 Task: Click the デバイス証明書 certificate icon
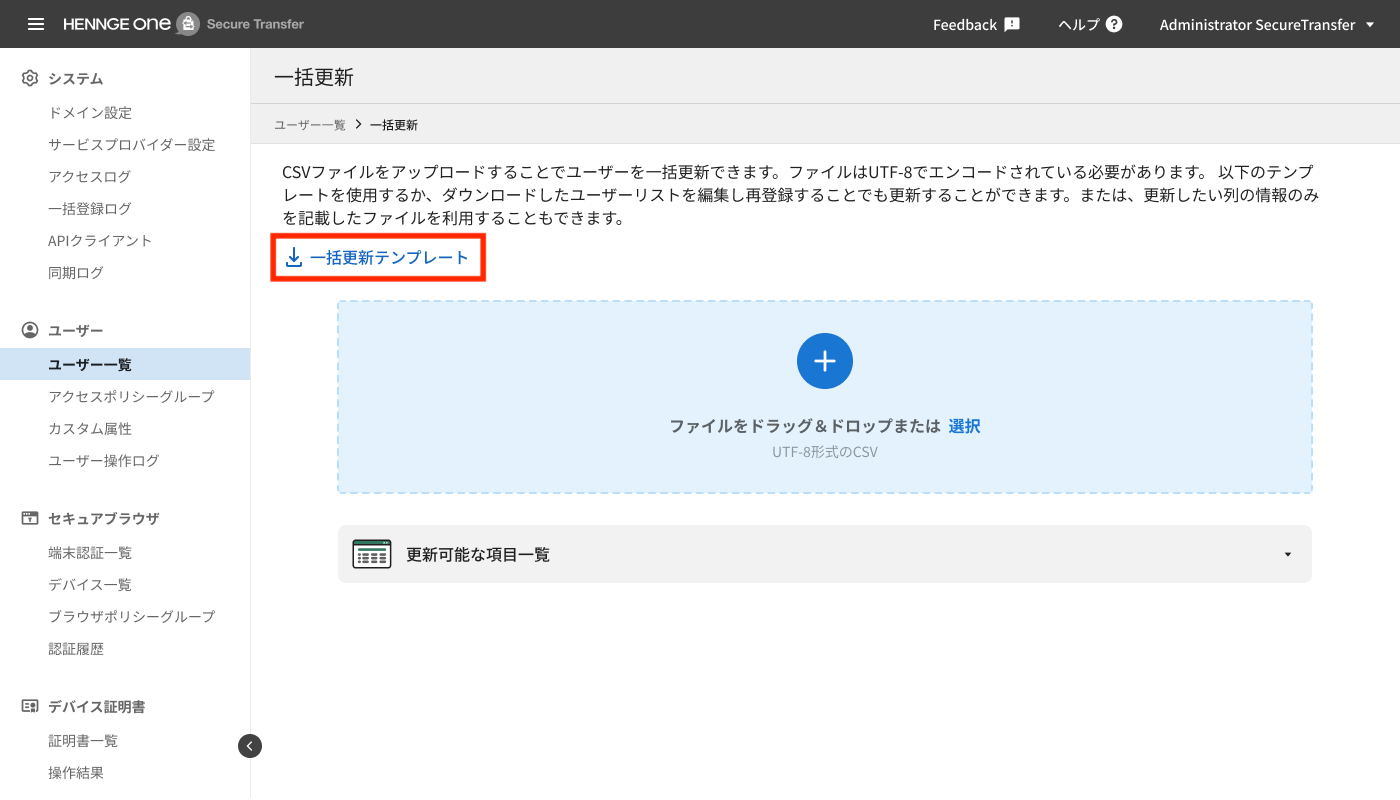(x=29, y=706)
